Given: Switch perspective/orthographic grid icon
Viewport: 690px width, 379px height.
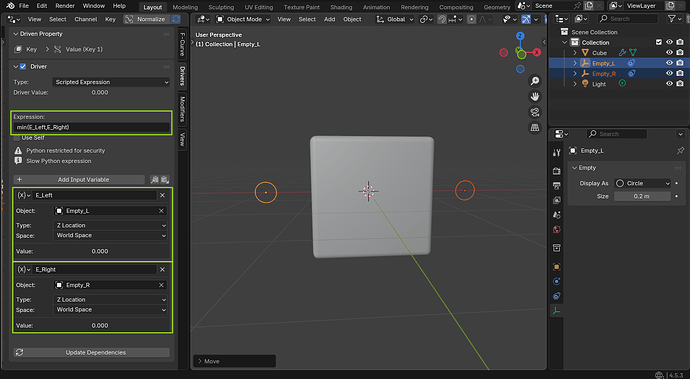Looking at the screenshot, I should 535,127.
